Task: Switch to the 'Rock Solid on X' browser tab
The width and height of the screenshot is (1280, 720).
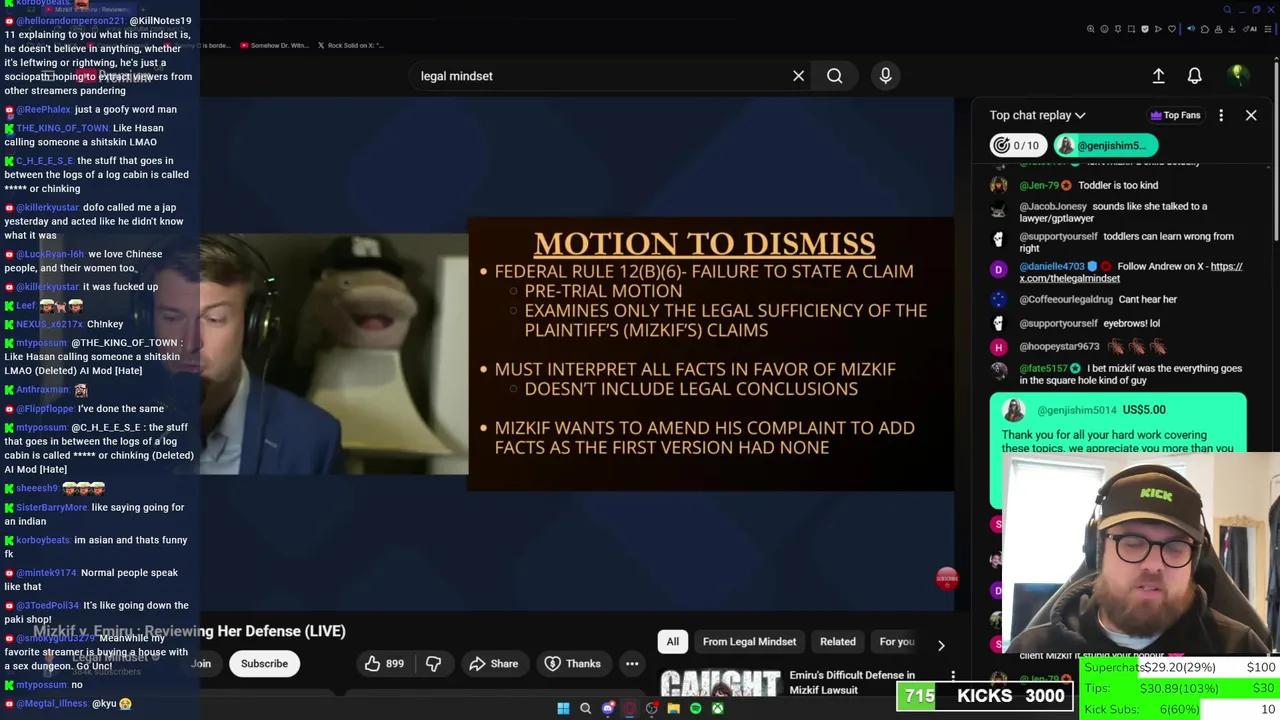Action: click(350, 45)
